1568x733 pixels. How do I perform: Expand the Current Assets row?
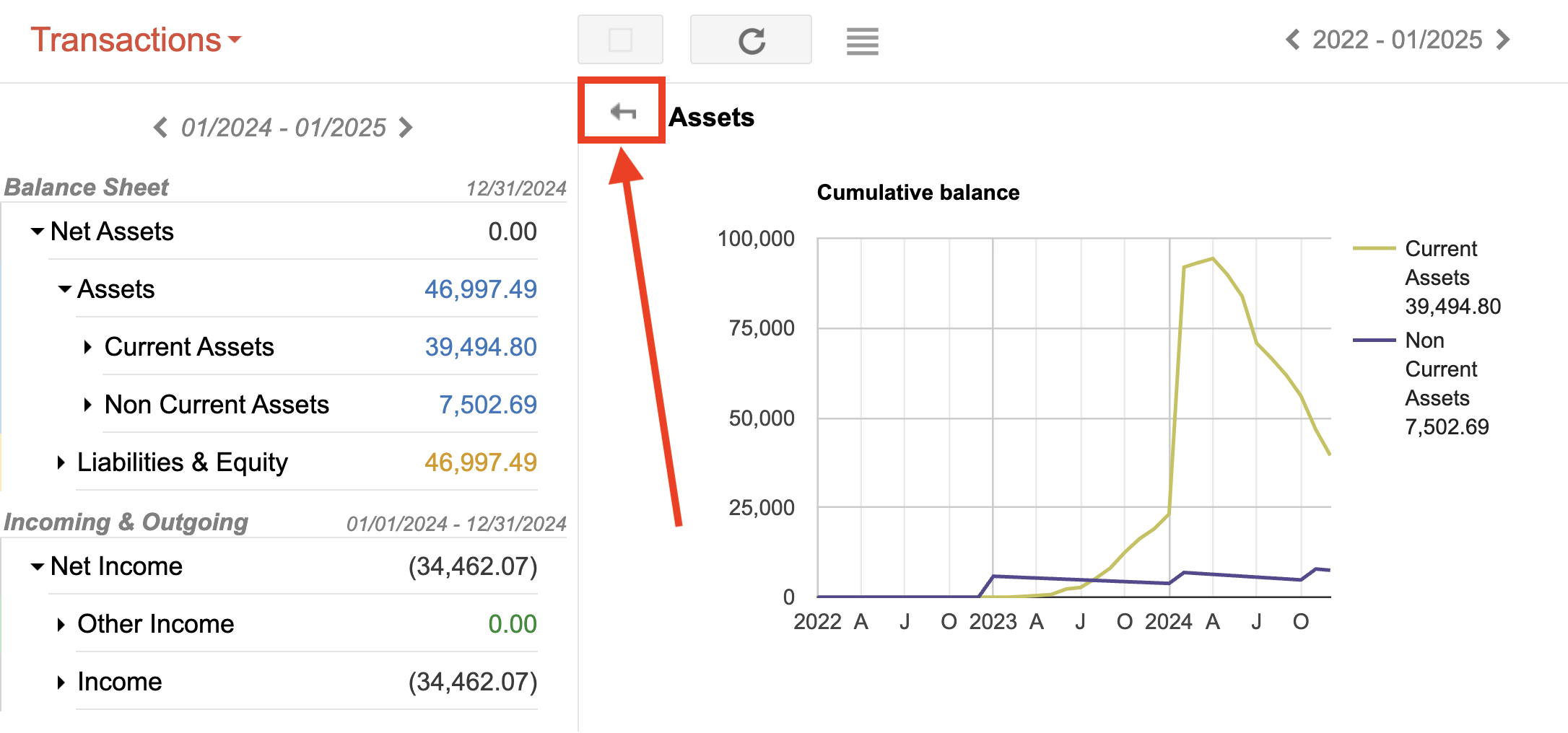pos(88,347)
